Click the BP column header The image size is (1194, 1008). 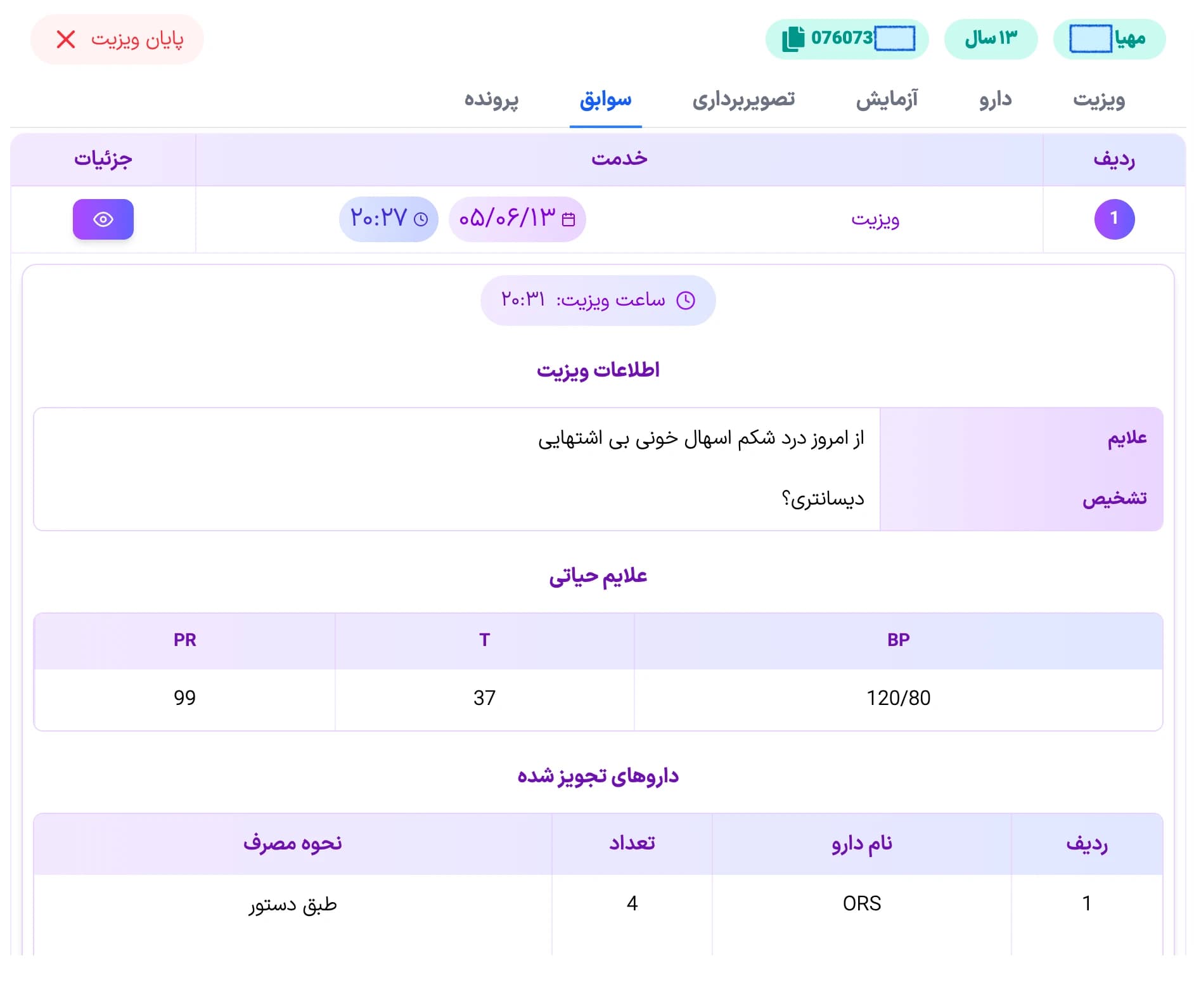tap(898, 640)
